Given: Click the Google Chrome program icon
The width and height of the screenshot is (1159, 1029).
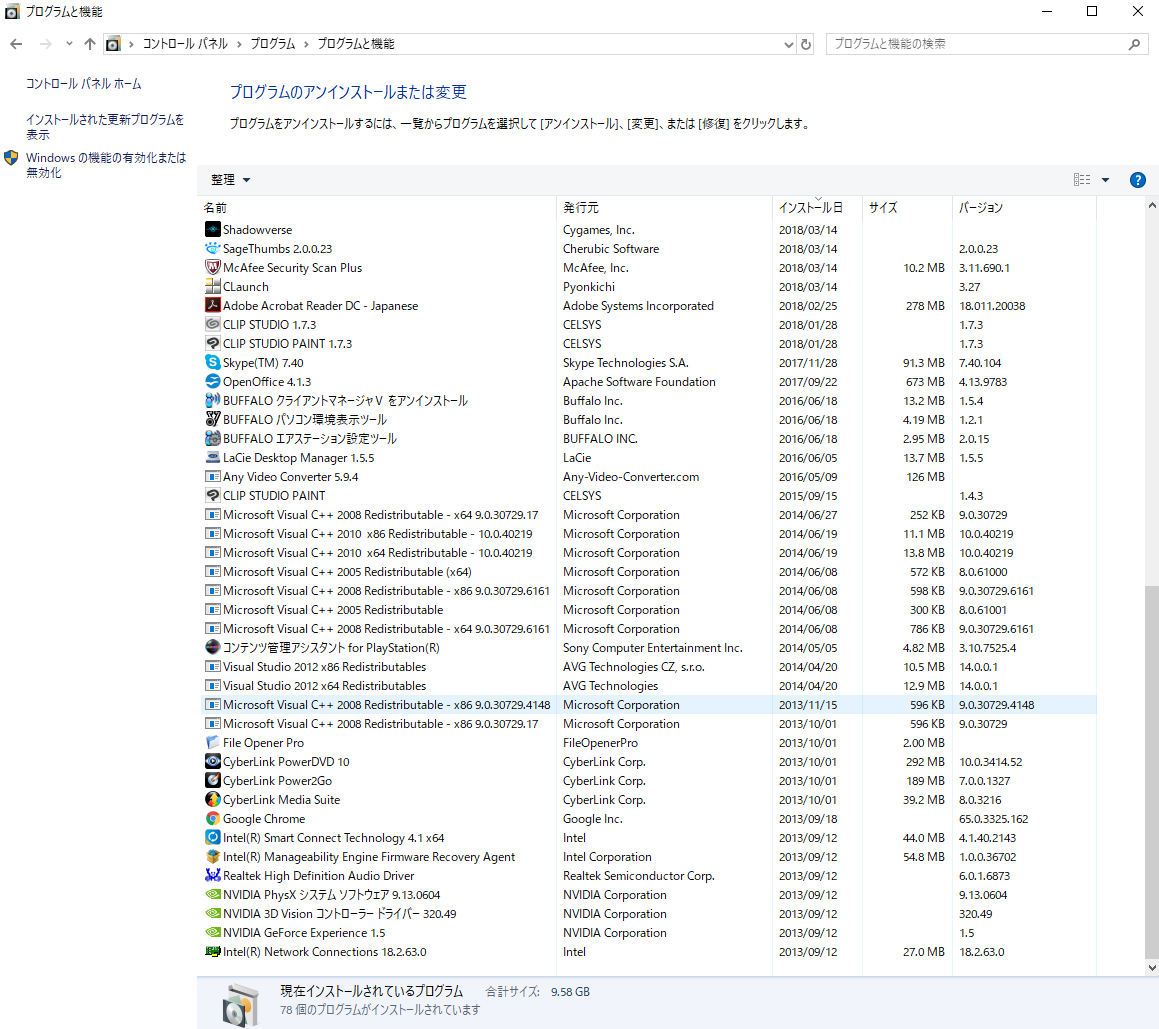Looking at the screenshot, I should [x=212, y=819].
